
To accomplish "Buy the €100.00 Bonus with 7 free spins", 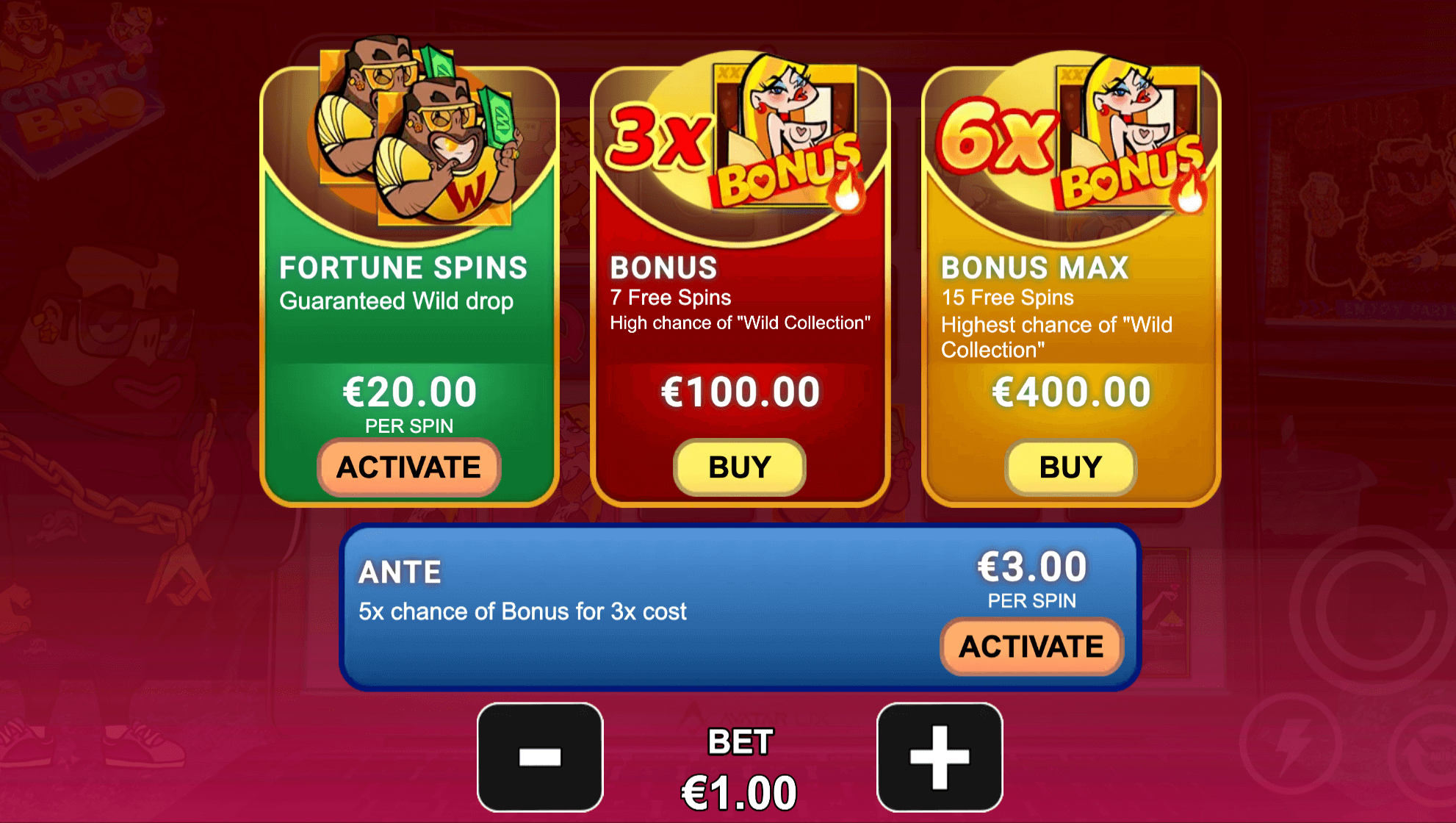I will pyautogui.click(x=740, y=467).
